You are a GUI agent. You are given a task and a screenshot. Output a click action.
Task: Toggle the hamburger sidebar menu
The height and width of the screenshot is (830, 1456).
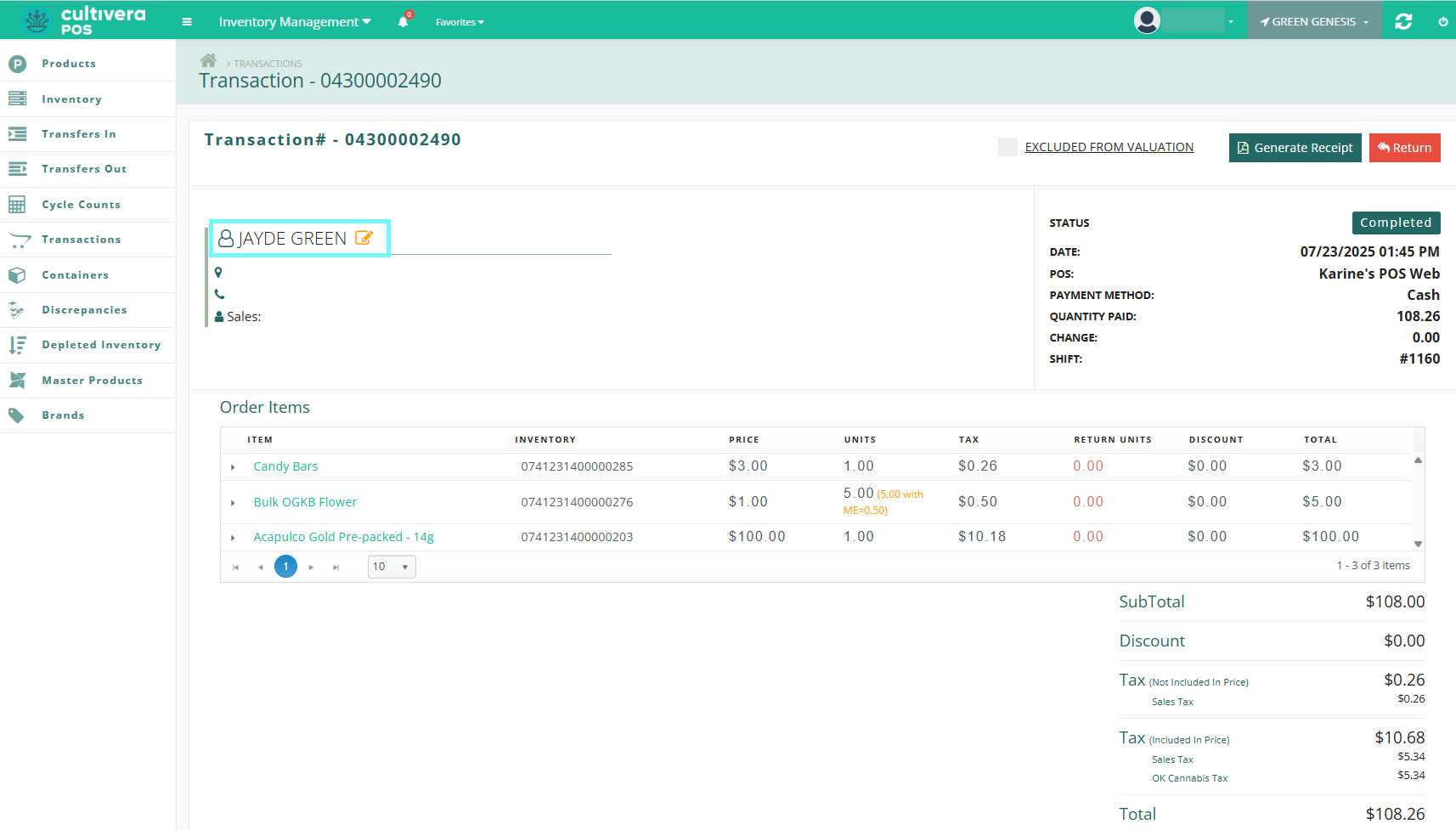[x=187, y=22]
